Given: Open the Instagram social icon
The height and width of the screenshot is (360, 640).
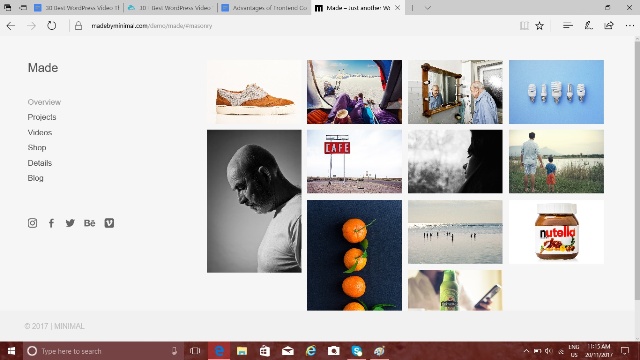Looking at the screenshot, I should 32,223.
